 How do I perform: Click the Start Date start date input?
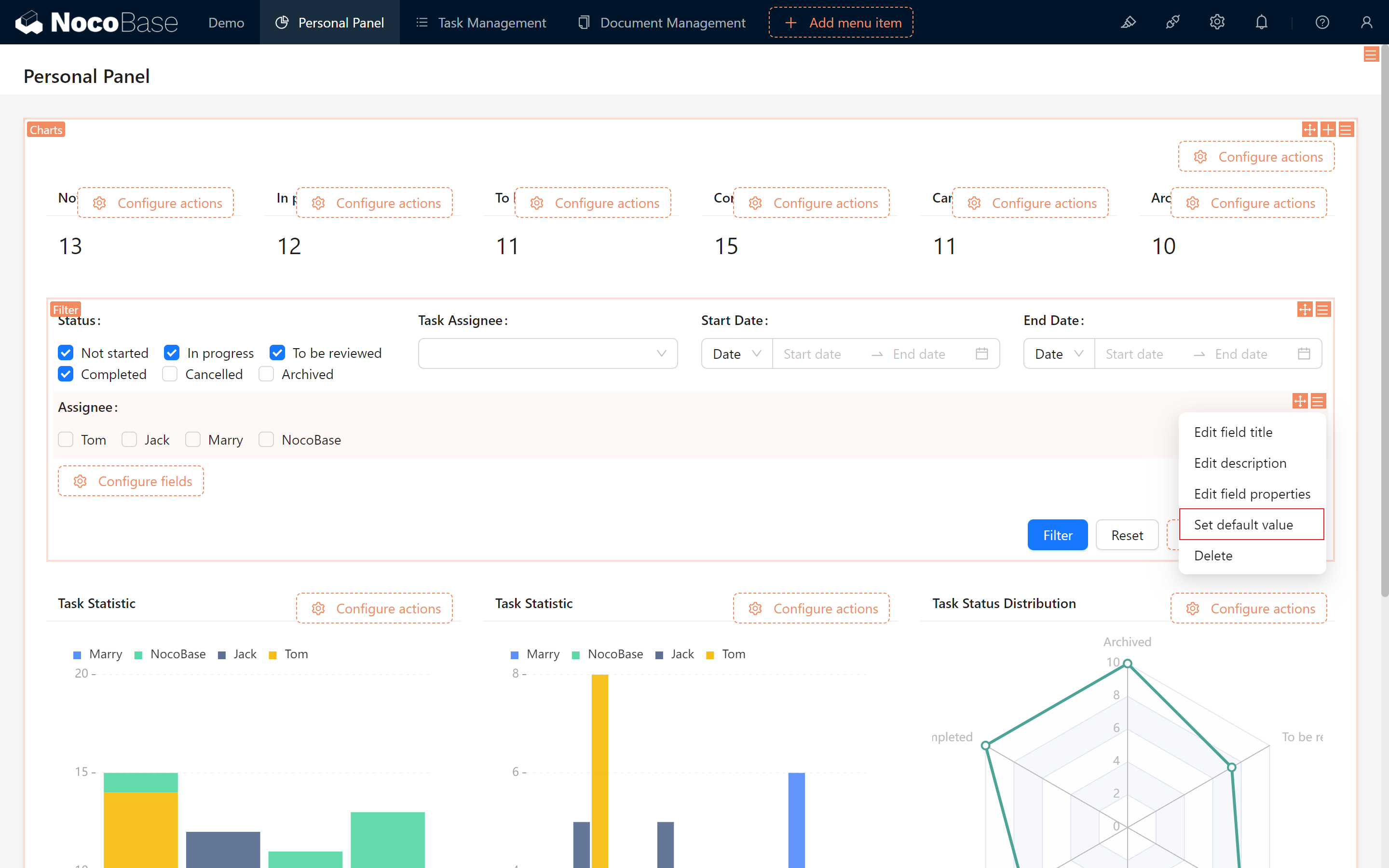pos(821,353)
